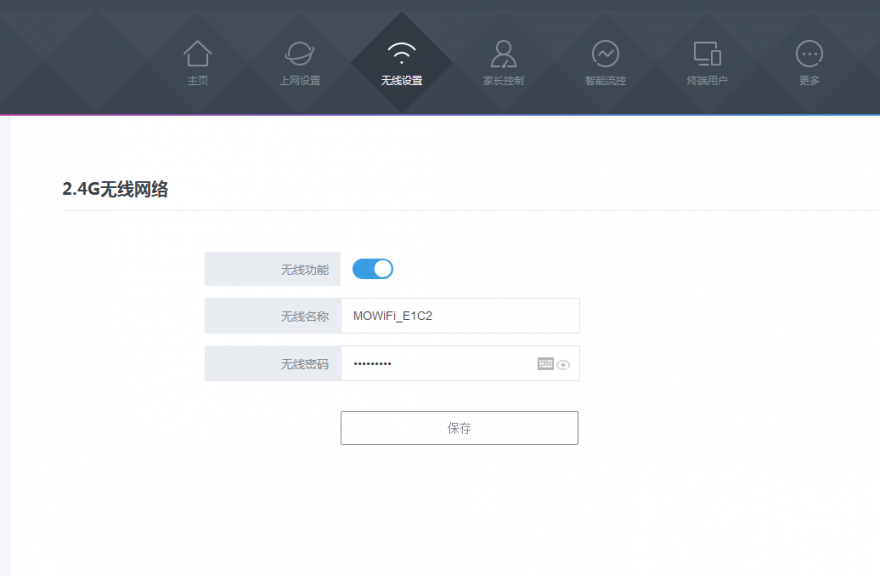Click the Home (主页) house icon
880x576 pixels.
[x=198, y=53]
